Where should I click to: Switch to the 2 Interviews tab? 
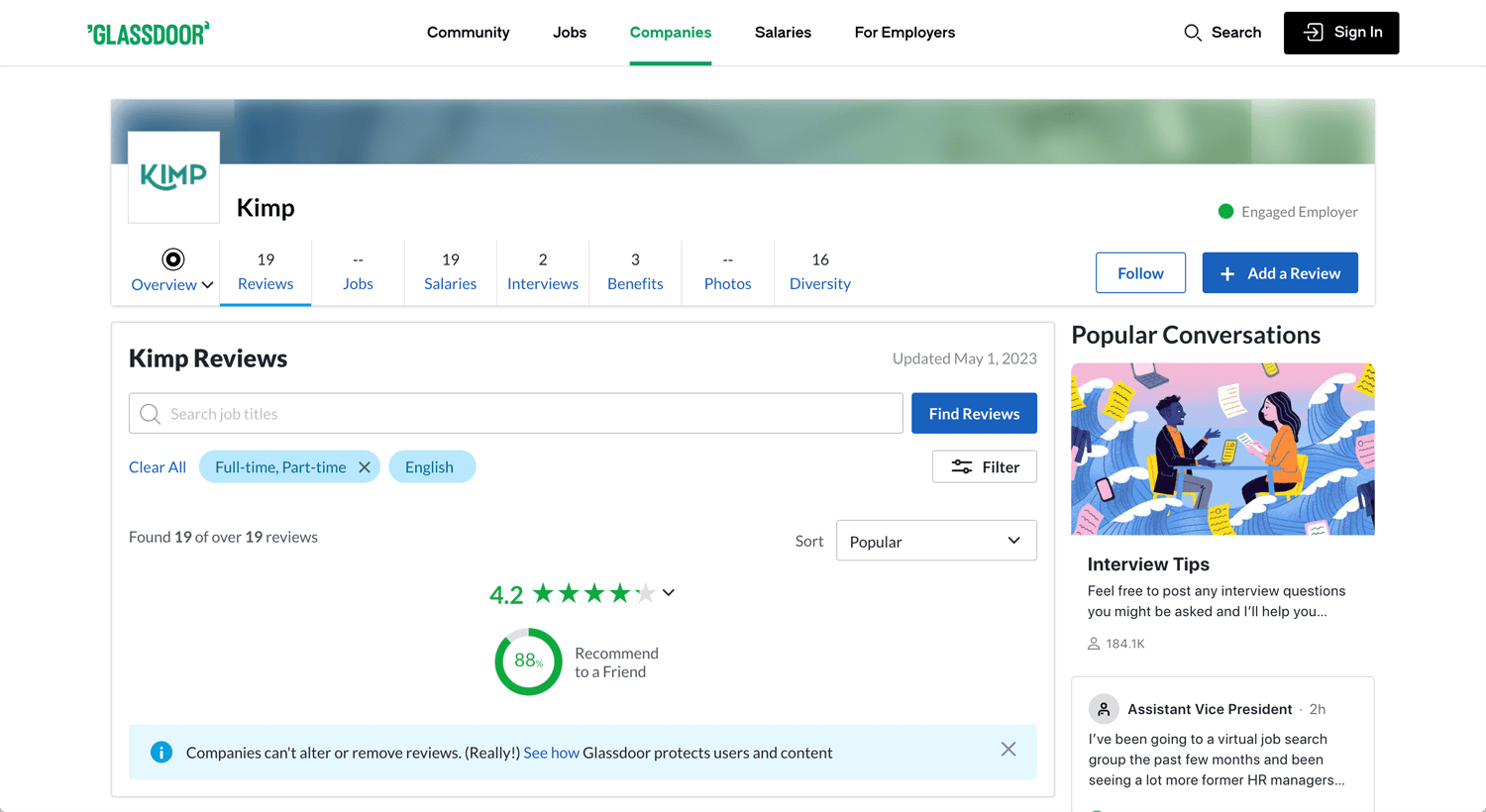coord(543,272)
